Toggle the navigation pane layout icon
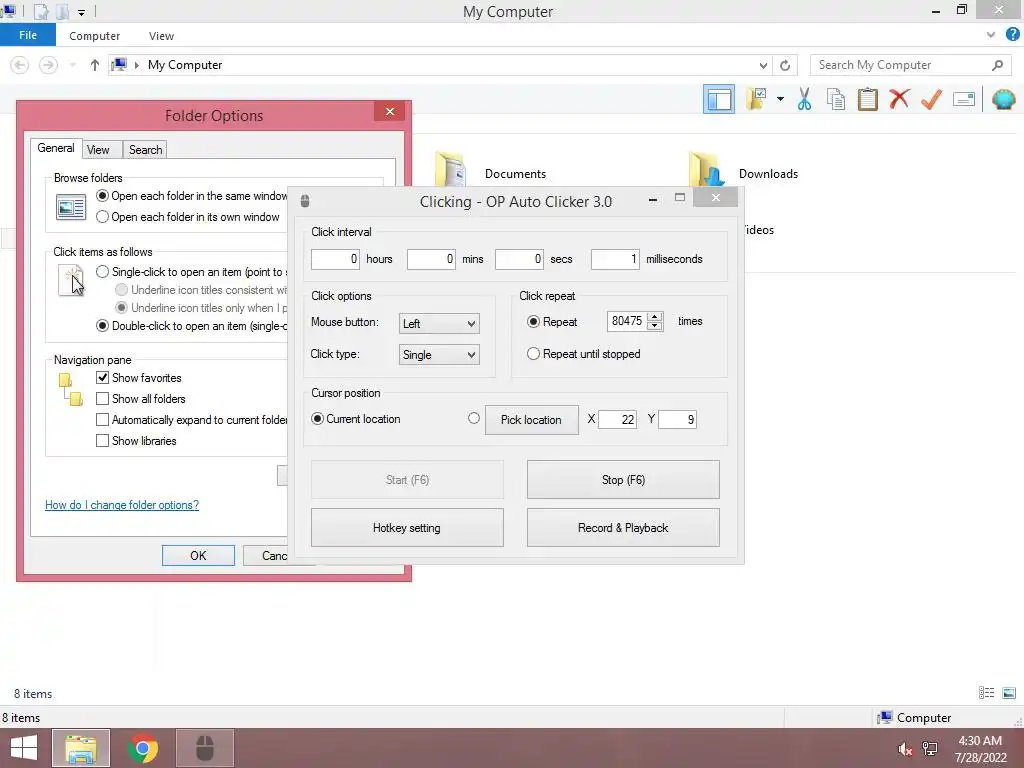The width and height of the screenshot is (1024, 768). tap(718, 99)
